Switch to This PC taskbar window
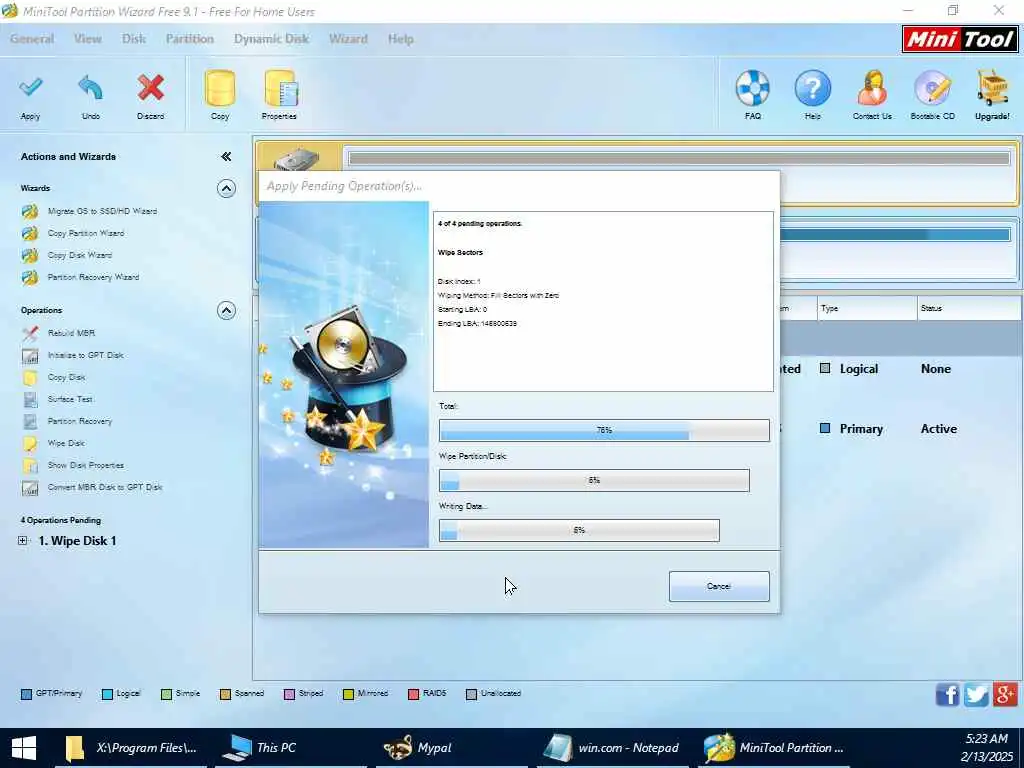Image resolution: width=1024 pixels, height=768 pixels. [293, 748]
